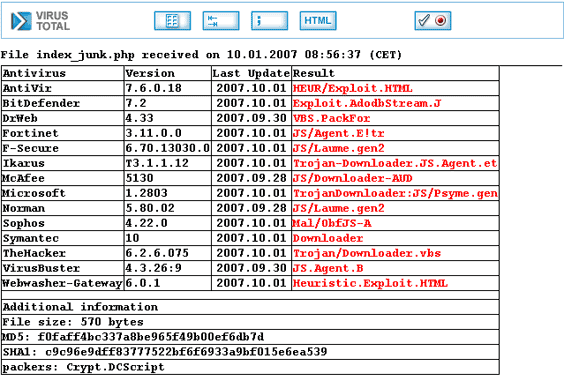This screenshot has width=564, height=381.
Task: Click the Heuristic.Exploit.HTML Webwasher result
Action: pyautogui.click(x=370, y=284)
